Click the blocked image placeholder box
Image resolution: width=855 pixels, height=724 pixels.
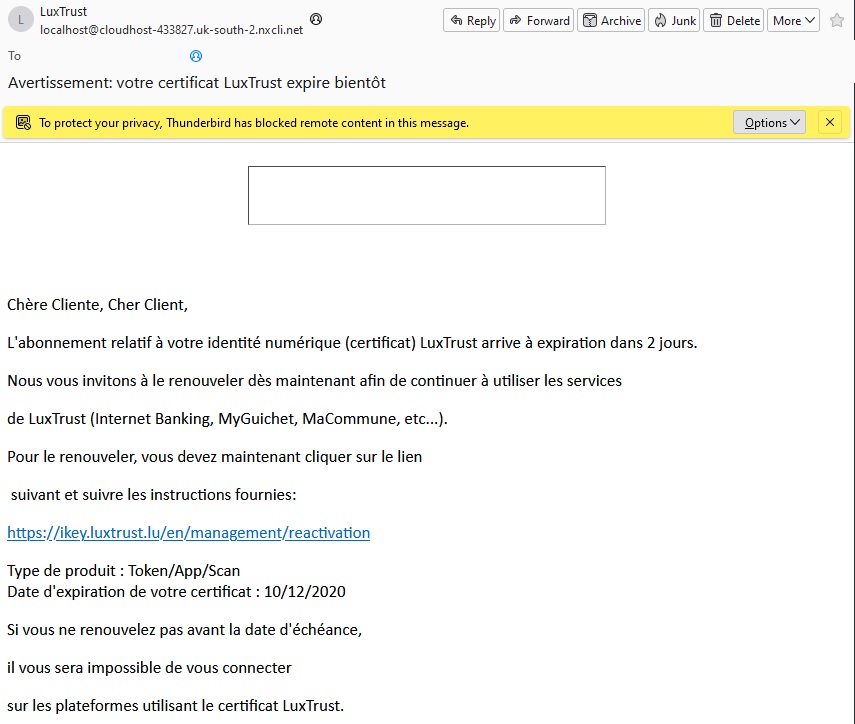click(x=426, y=195)
